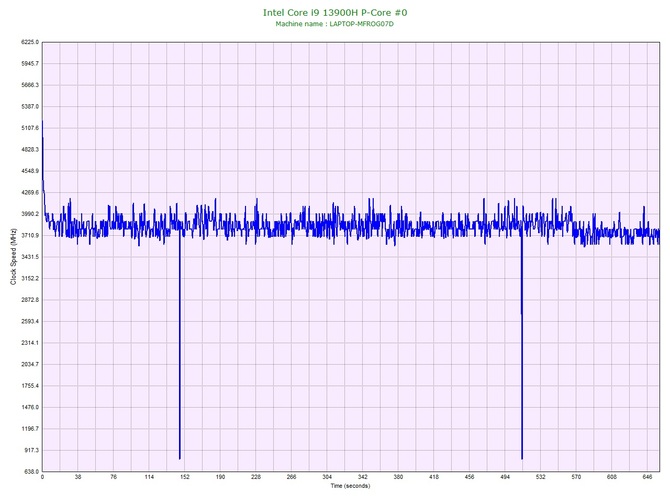Click the x-axis tick label 342

pos(362,477)
